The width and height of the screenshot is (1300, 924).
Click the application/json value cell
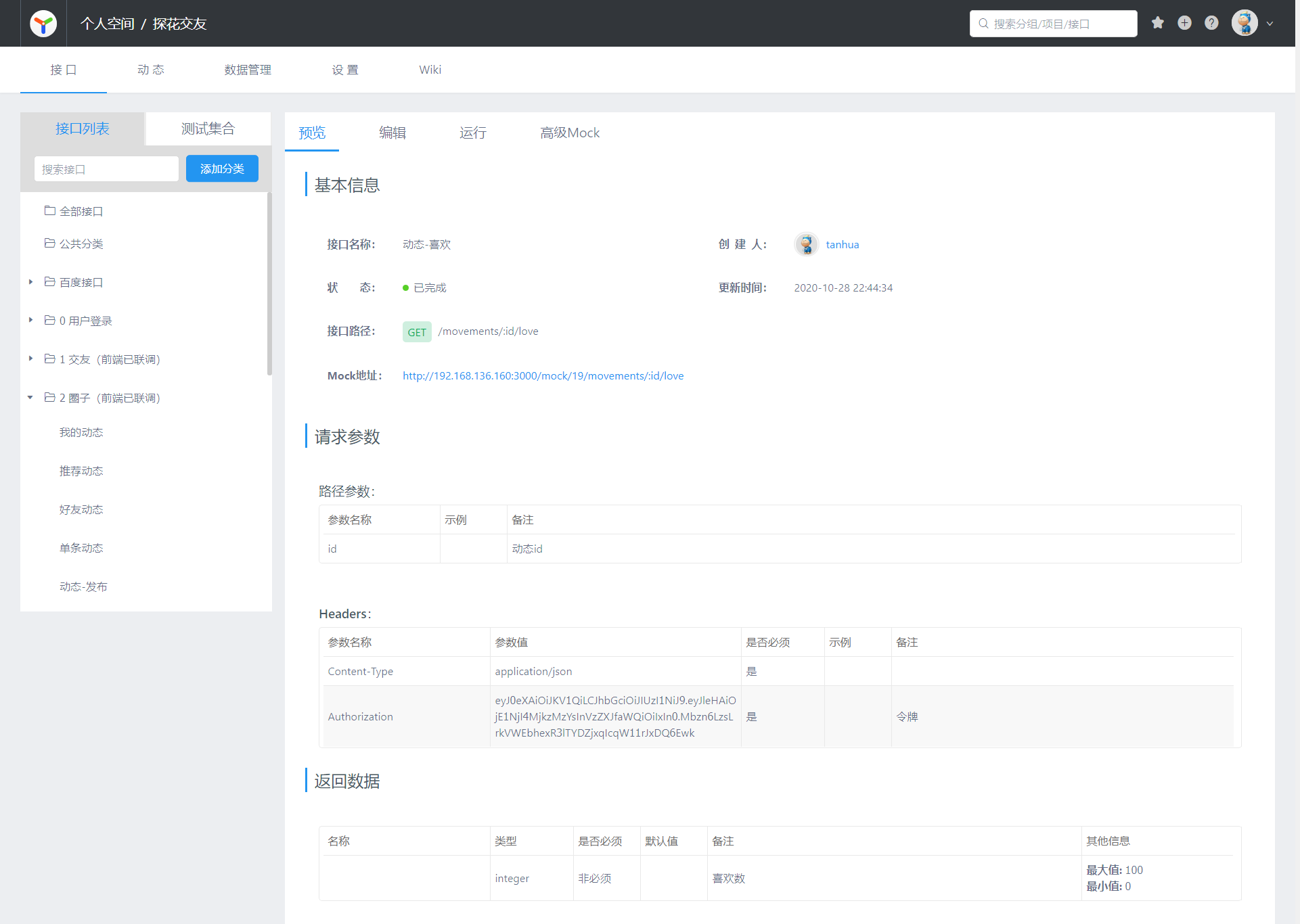pyautogui.click(x=616, y=671)
